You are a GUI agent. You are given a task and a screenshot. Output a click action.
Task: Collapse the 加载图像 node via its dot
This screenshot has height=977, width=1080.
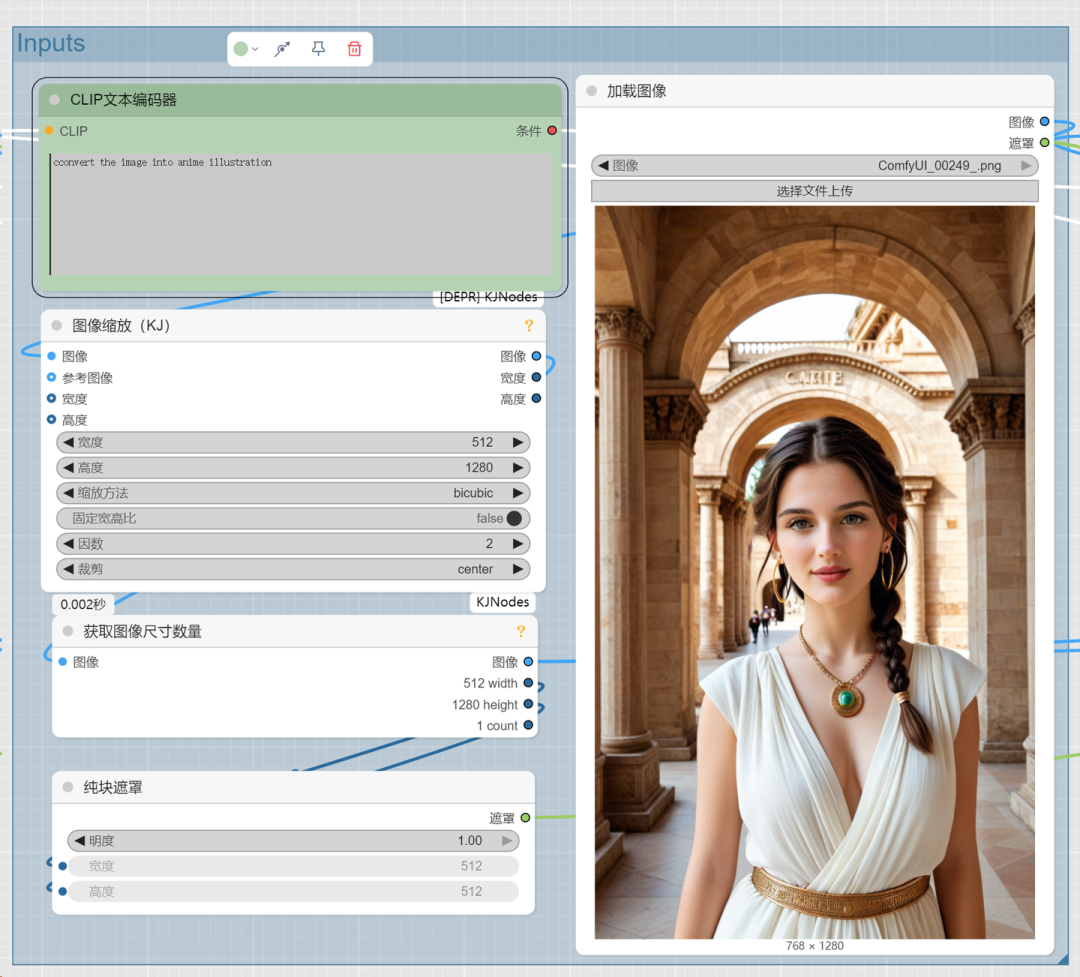click(592, 91)
